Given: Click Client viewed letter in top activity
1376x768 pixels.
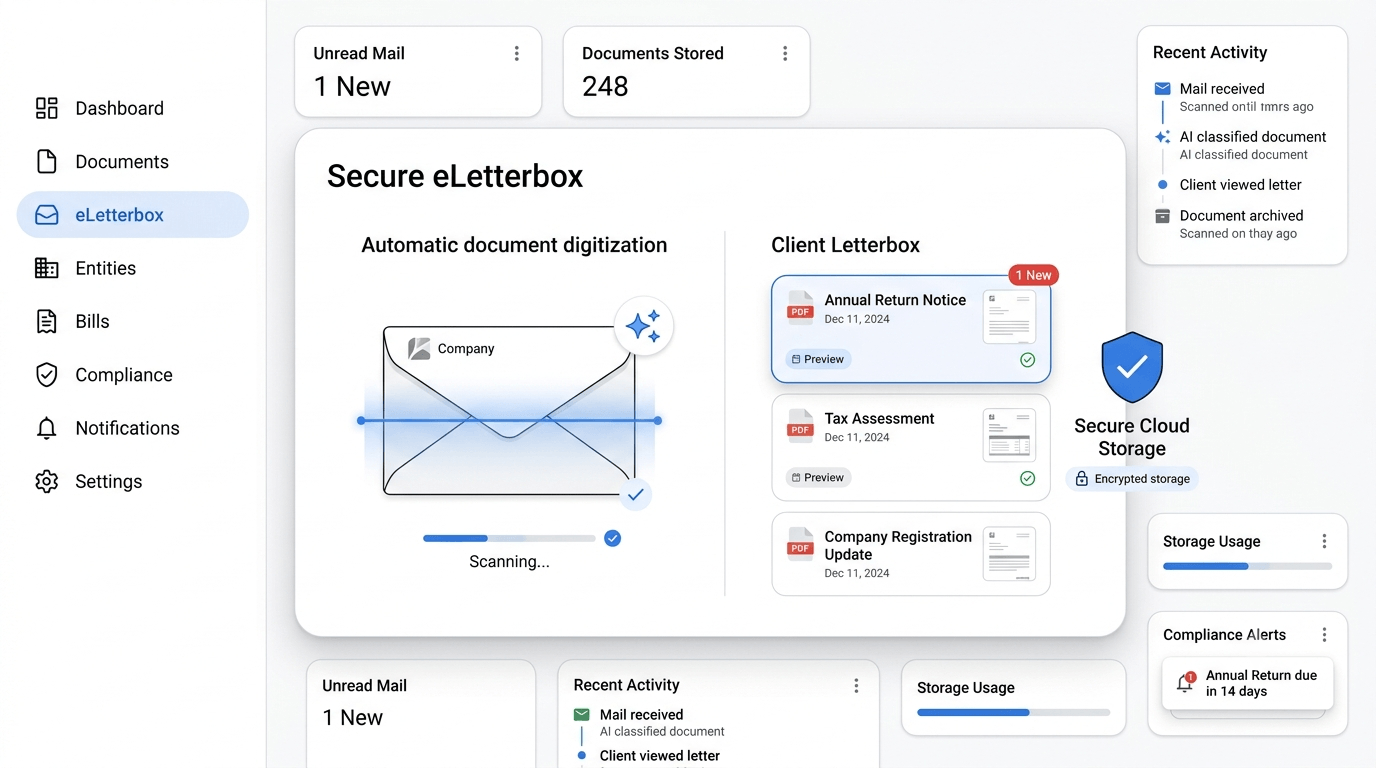Looking at the screenshot, I should click(x=1240, y=184).
